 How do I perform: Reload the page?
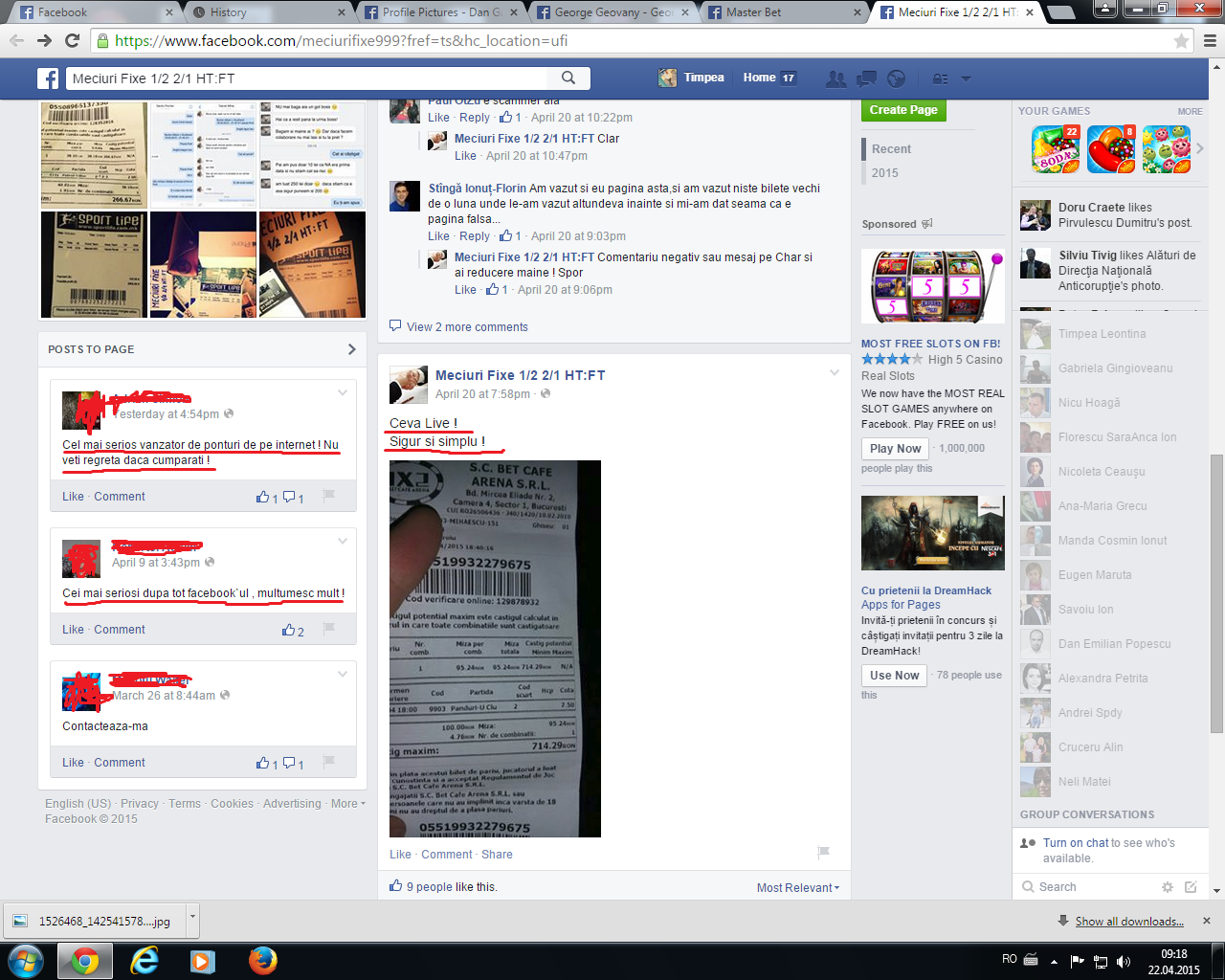[x=72, y=40]
